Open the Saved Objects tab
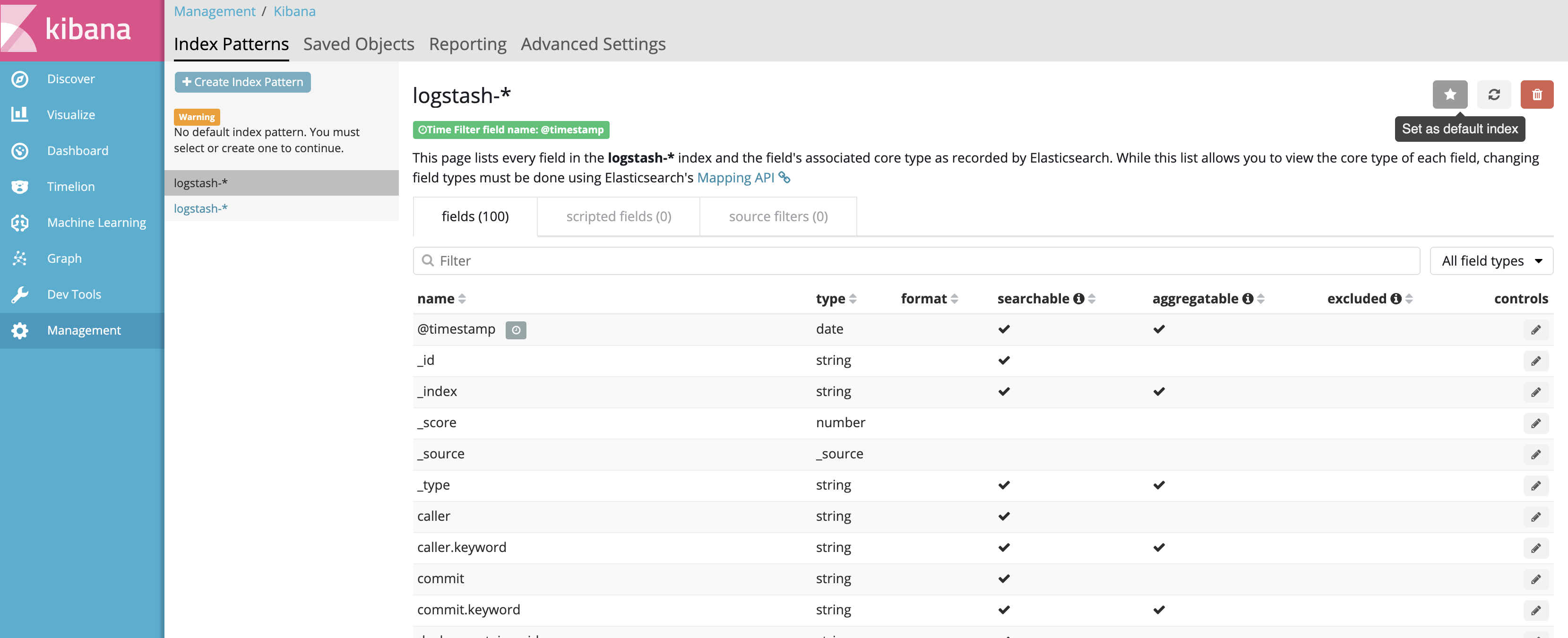Image resolution: width=1568 pixels, height=638 pixels. pyautogui.click(x=359, y=44)
